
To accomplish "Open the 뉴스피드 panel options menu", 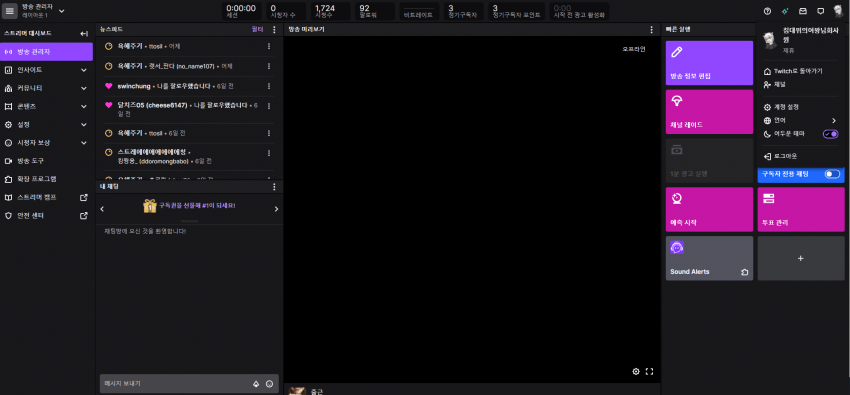I will click(274, 29).
